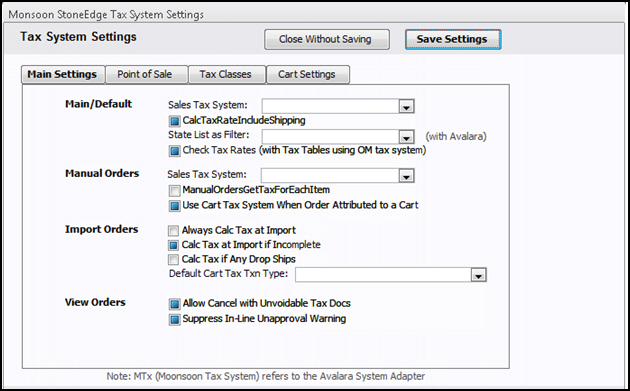Image resolution: width=630 pixels, height=391 pixels.
Task: Click the "View Orders" section heading
Action: (95, 302)
